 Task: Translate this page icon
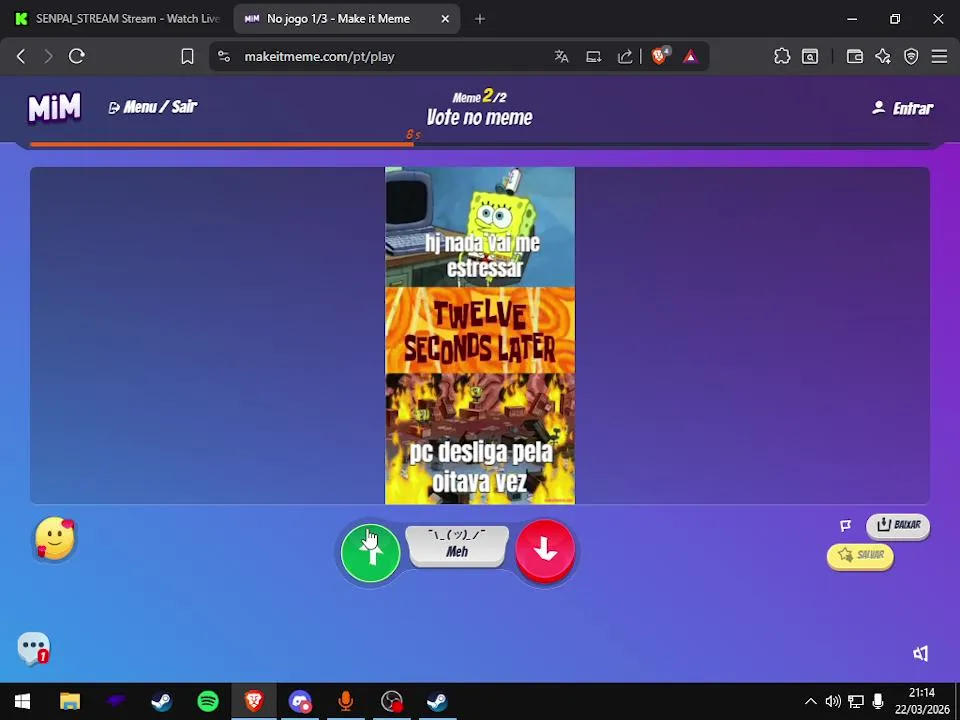click(x=561, y=56)
